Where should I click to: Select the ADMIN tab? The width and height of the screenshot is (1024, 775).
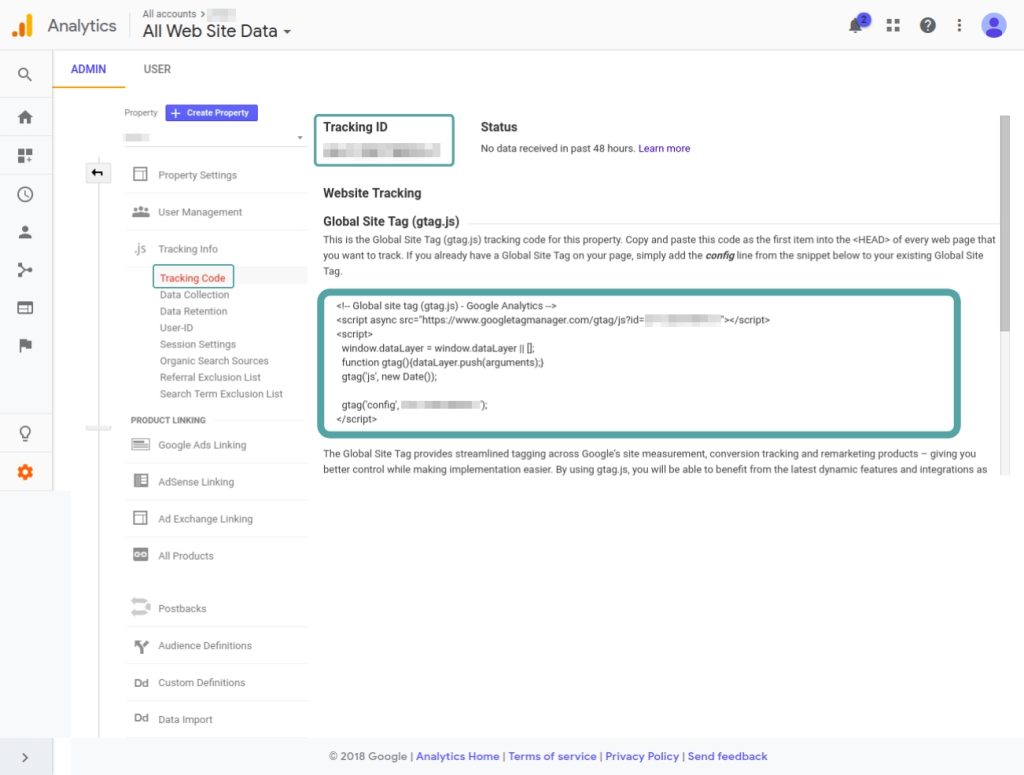(x=88, y=69)
